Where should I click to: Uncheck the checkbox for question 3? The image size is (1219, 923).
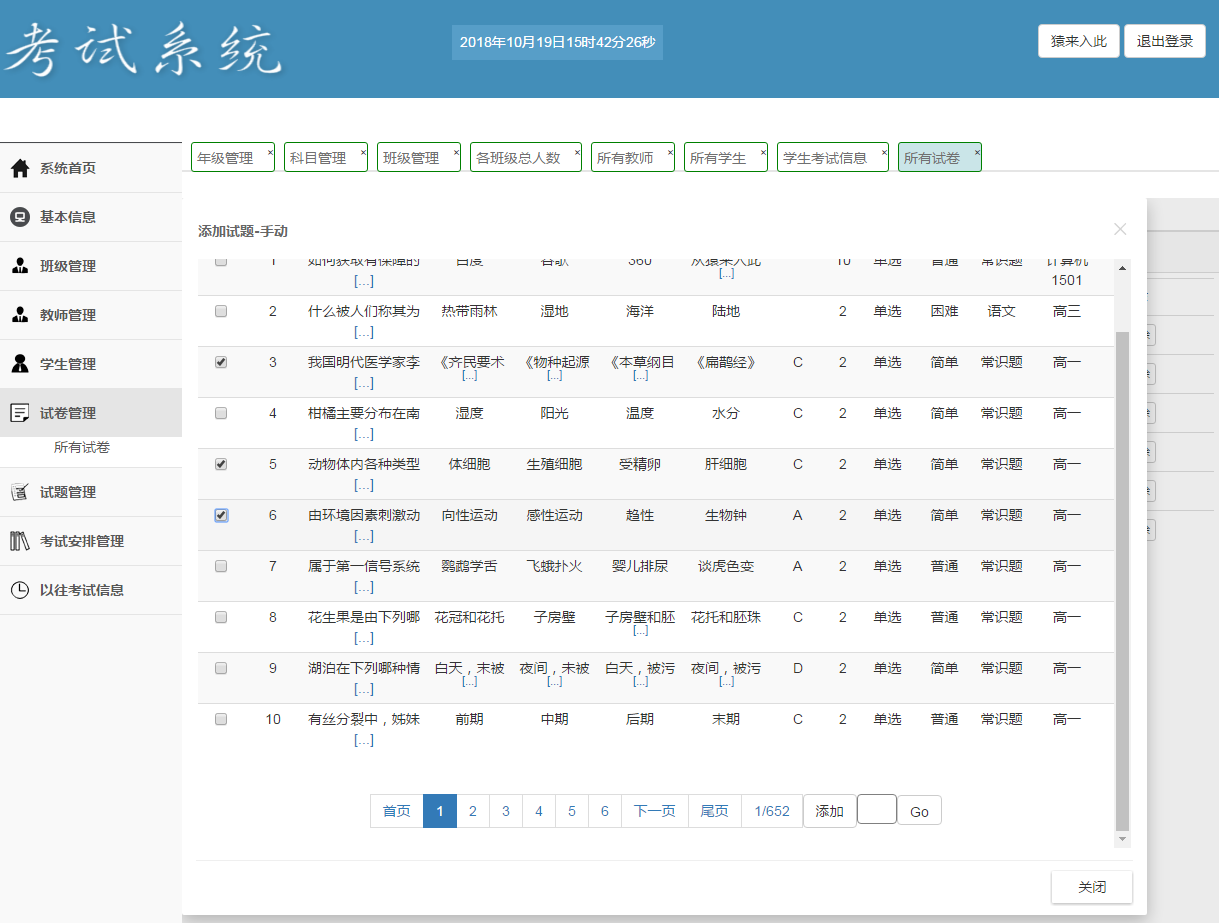[221, 361]
